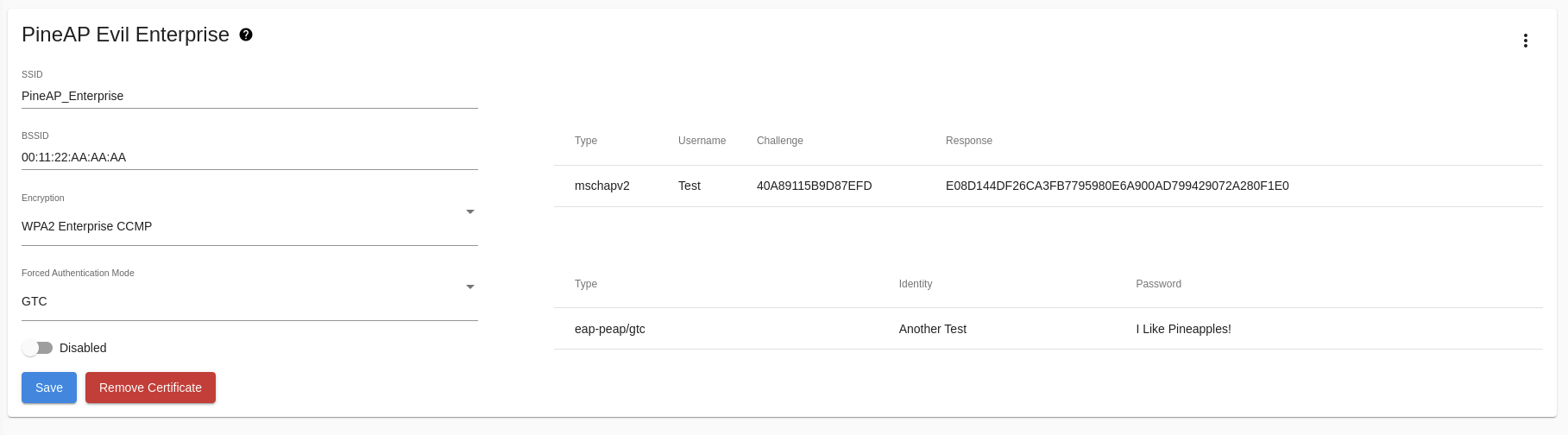Click the Identity column header
The height and width of the screenshot is (435, 1568).
[x=916, y=284]
